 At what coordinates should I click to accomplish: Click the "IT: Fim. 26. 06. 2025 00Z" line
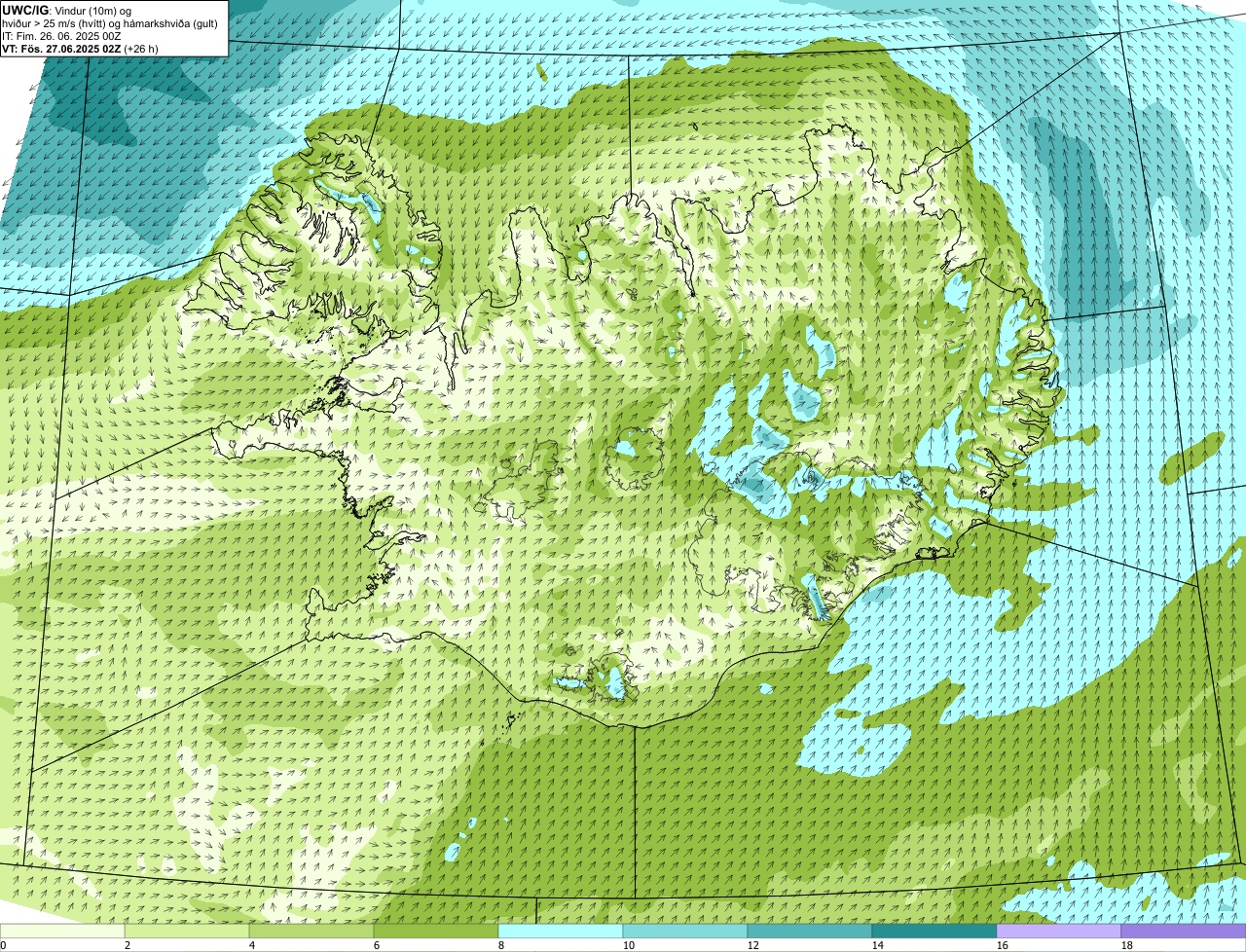click(x=61, y=36)
